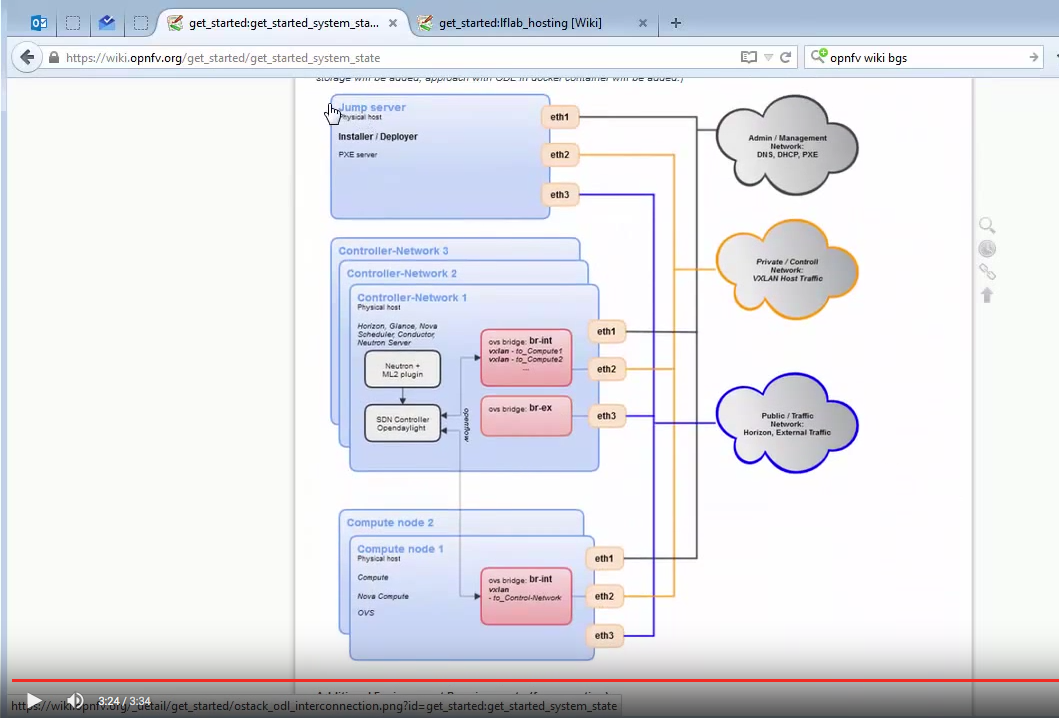This screenshot has width=1059, height=718.
Task: Click Jump server eth2 port label
Action: click(x=559, y=155)
